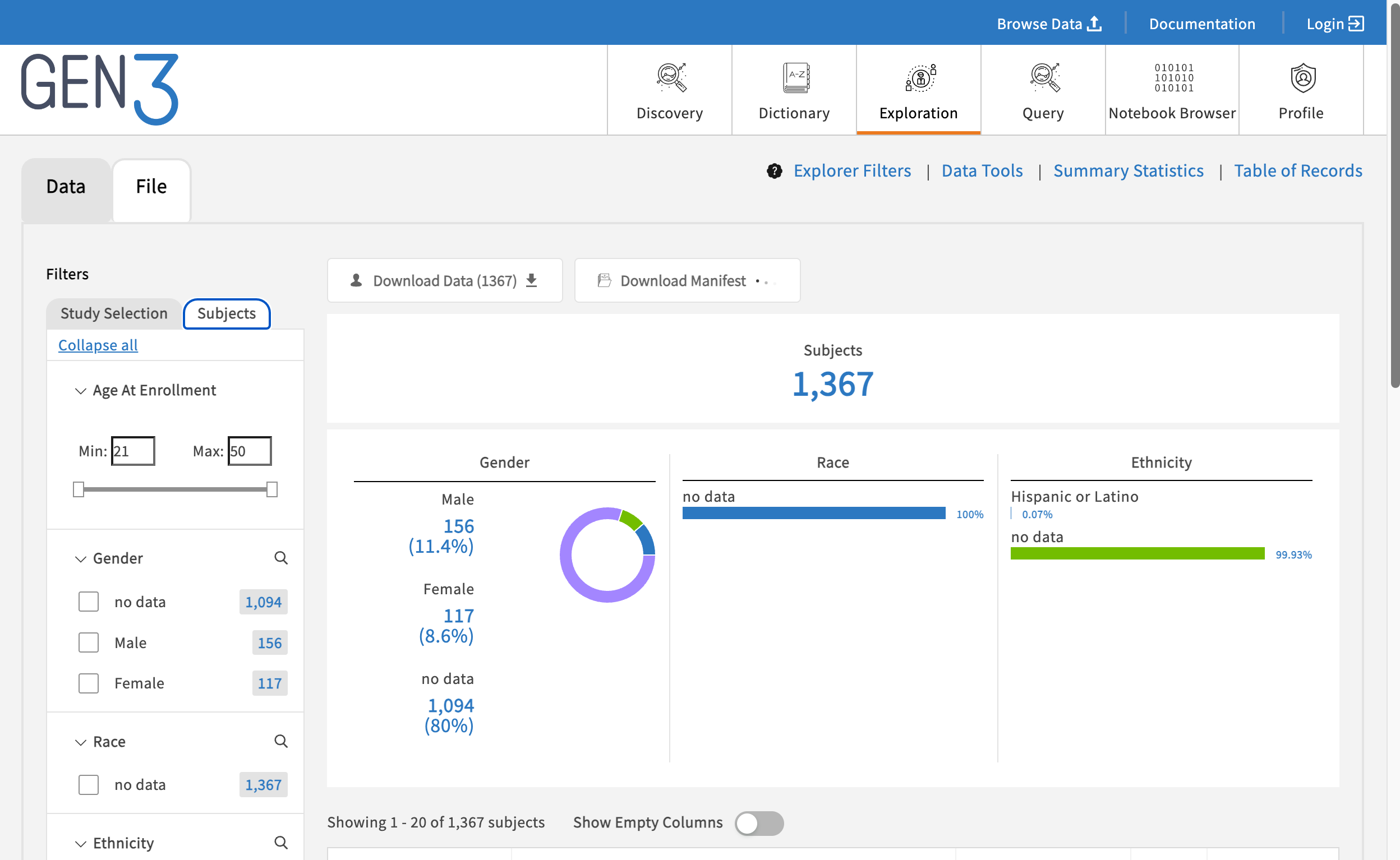Jump to Explorer Filters link
Screen dimensions: 1400x860
pyautogui.click(x=852, y=170)
